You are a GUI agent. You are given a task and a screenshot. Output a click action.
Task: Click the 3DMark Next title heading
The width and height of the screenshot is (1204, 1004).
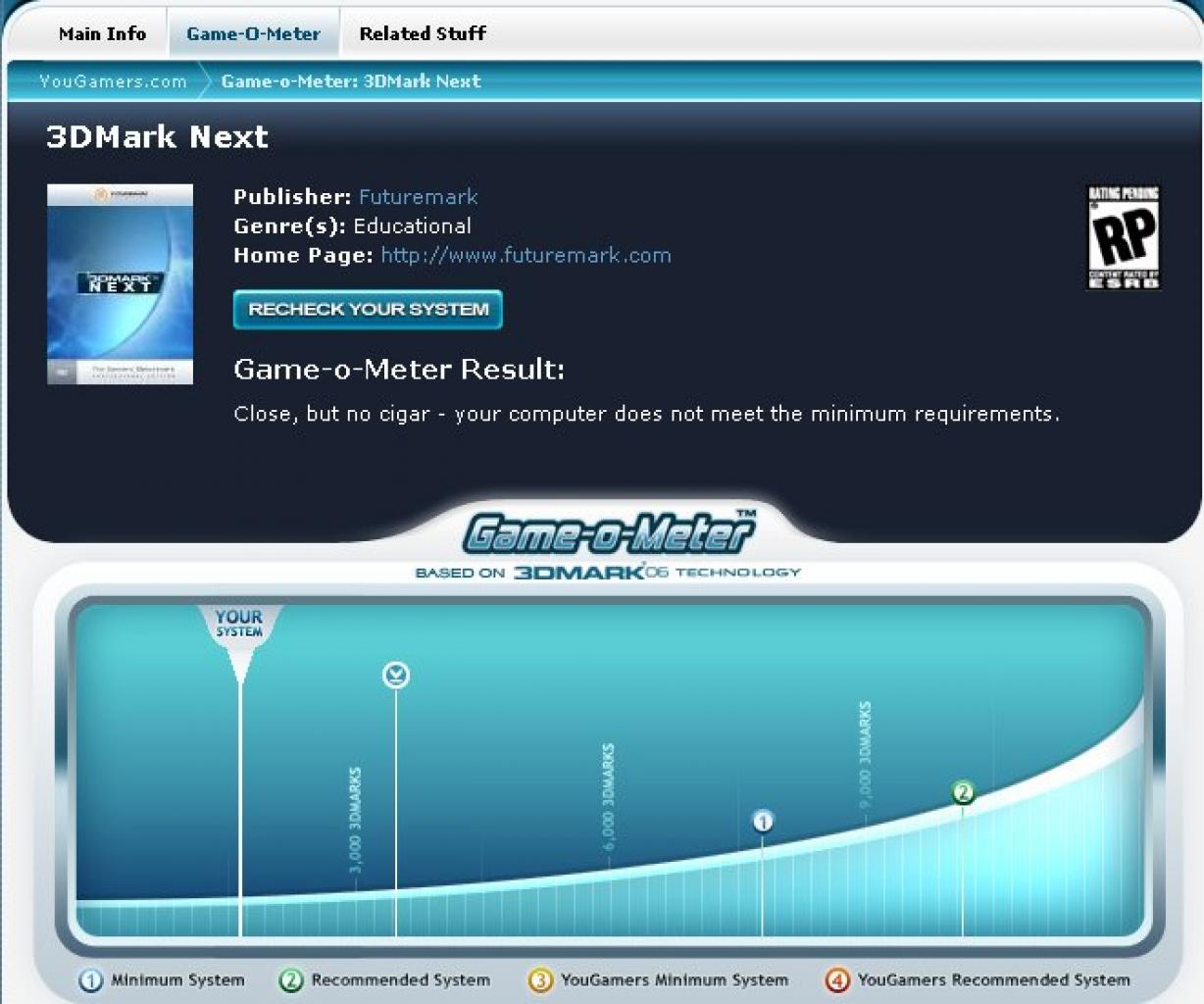[x=157, y=136]
